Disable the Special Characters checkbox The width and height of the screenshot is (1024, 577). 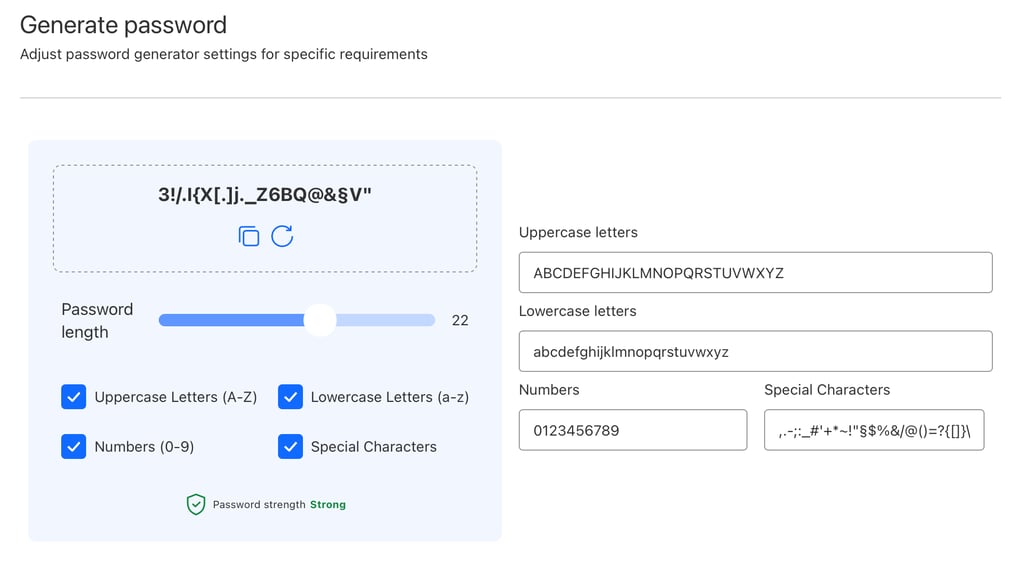pyautogui.click(x=290, y=446)
